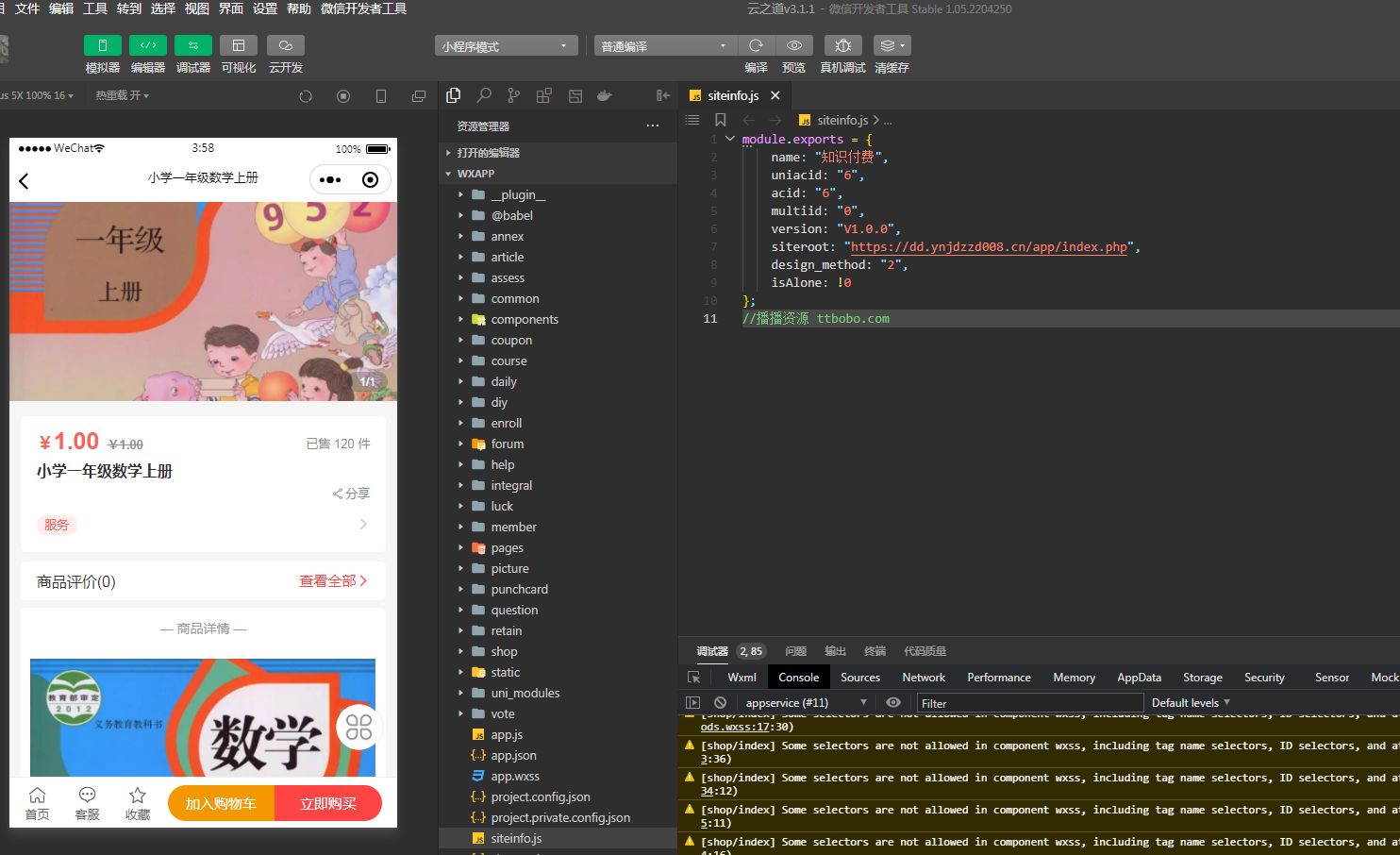Screen dimensions: 1400x855
Task: Navigate back with editor left arrow
Action: coord(748,120)
